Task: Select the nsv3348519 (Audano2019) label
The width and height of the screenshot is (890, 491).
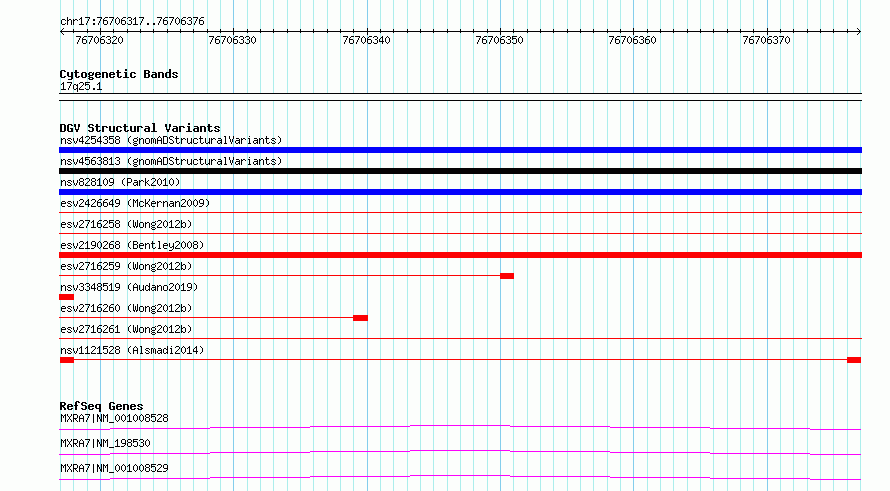Action: (x=129, y=287)
